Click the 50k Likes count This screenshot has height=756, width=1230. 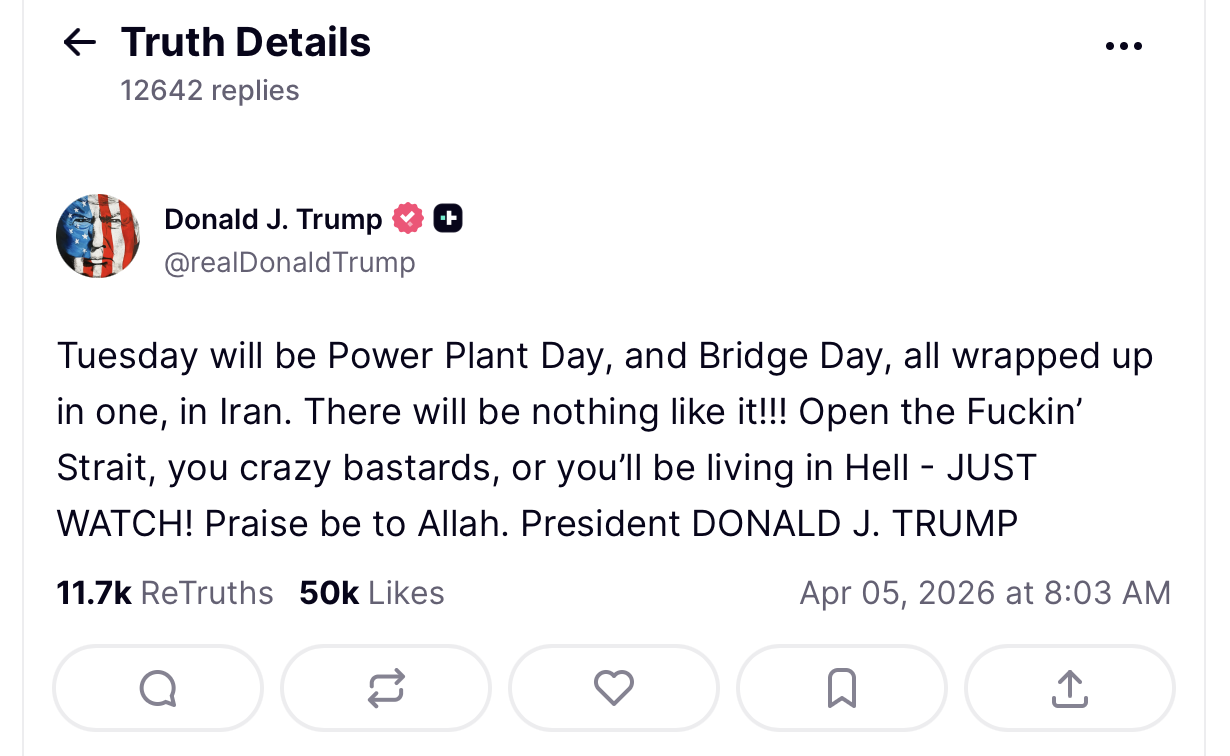(371, 592)
